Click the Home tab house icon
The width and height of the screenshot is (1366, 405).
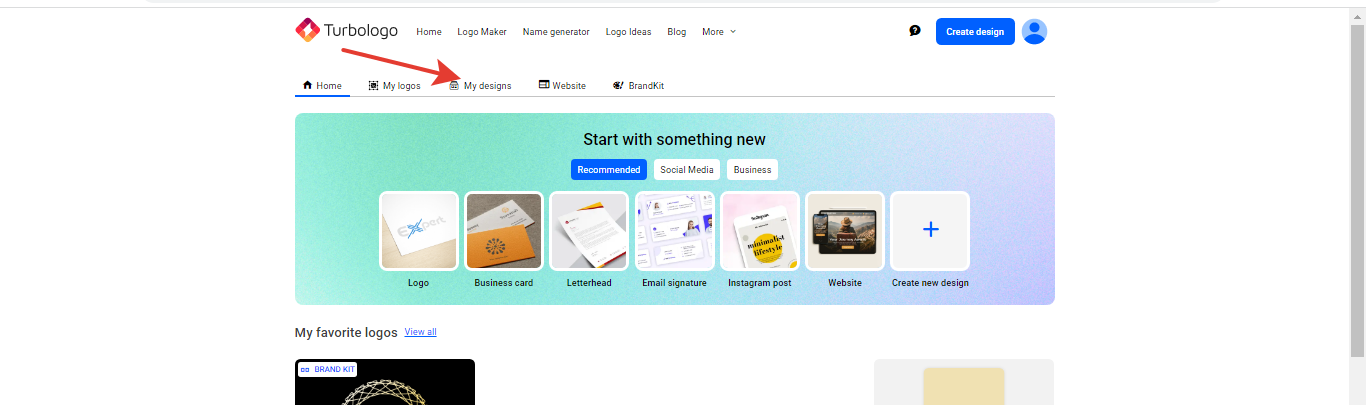pos(308,85)
